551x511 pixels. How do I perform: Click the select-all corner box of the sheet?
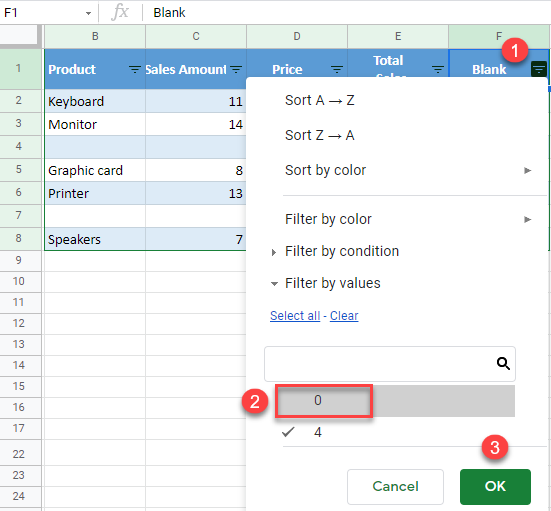tap(19, 35)
